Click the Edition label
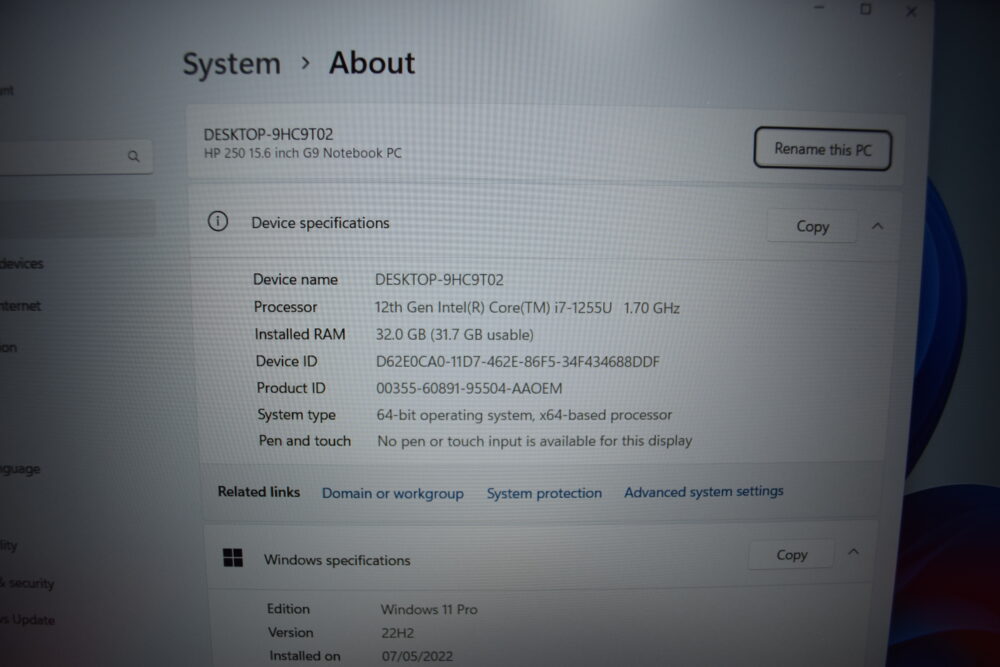Viewport: 1000px width, 667px height. pos(288,609)
